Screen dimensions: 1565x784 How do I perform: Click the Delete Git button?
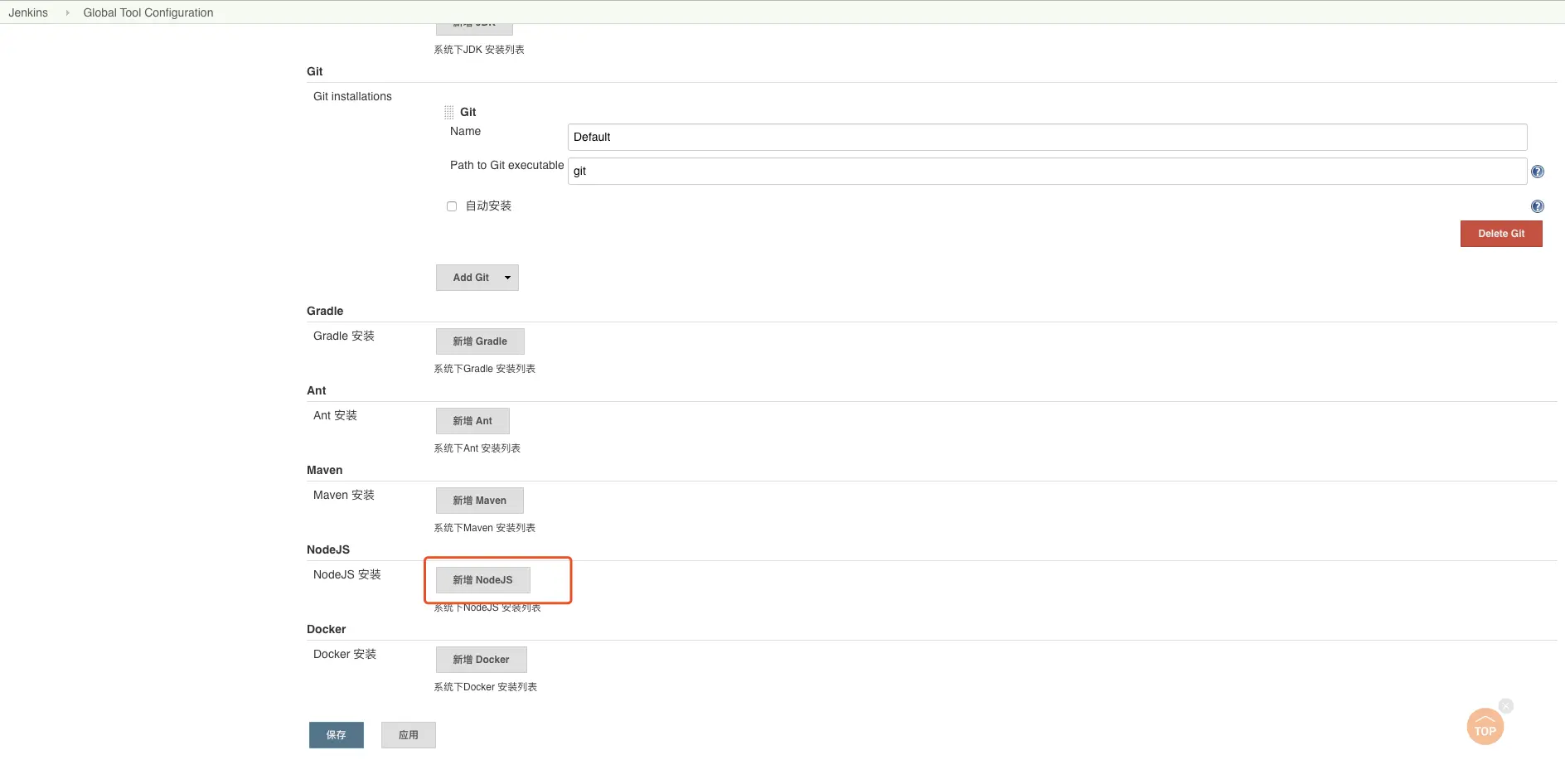tap(1501, 234)
